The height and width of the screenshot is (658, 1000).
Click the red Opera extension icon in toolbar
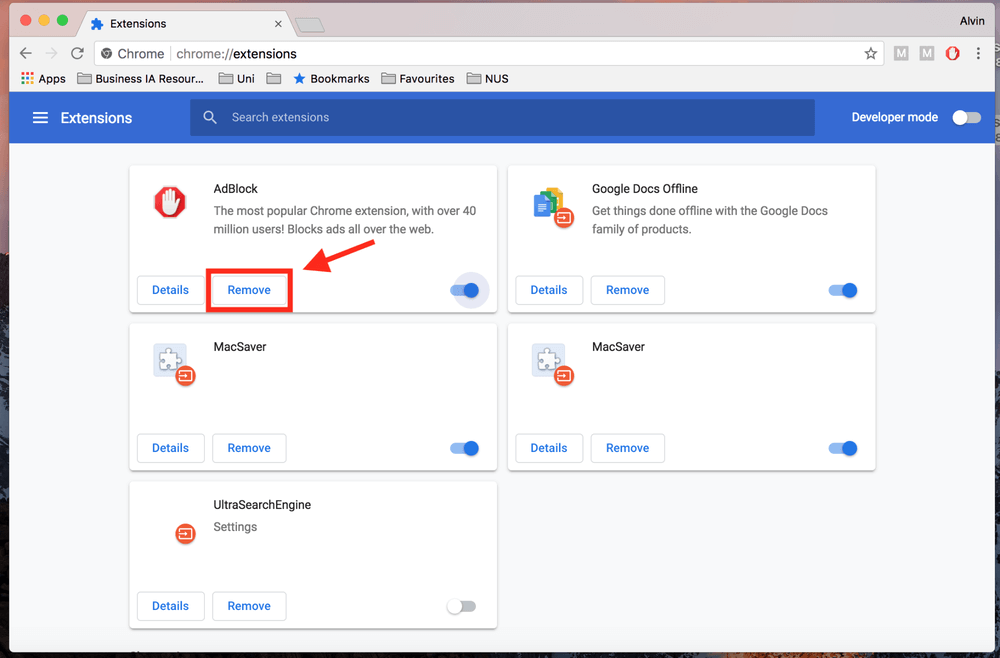[x=952, y=54]
